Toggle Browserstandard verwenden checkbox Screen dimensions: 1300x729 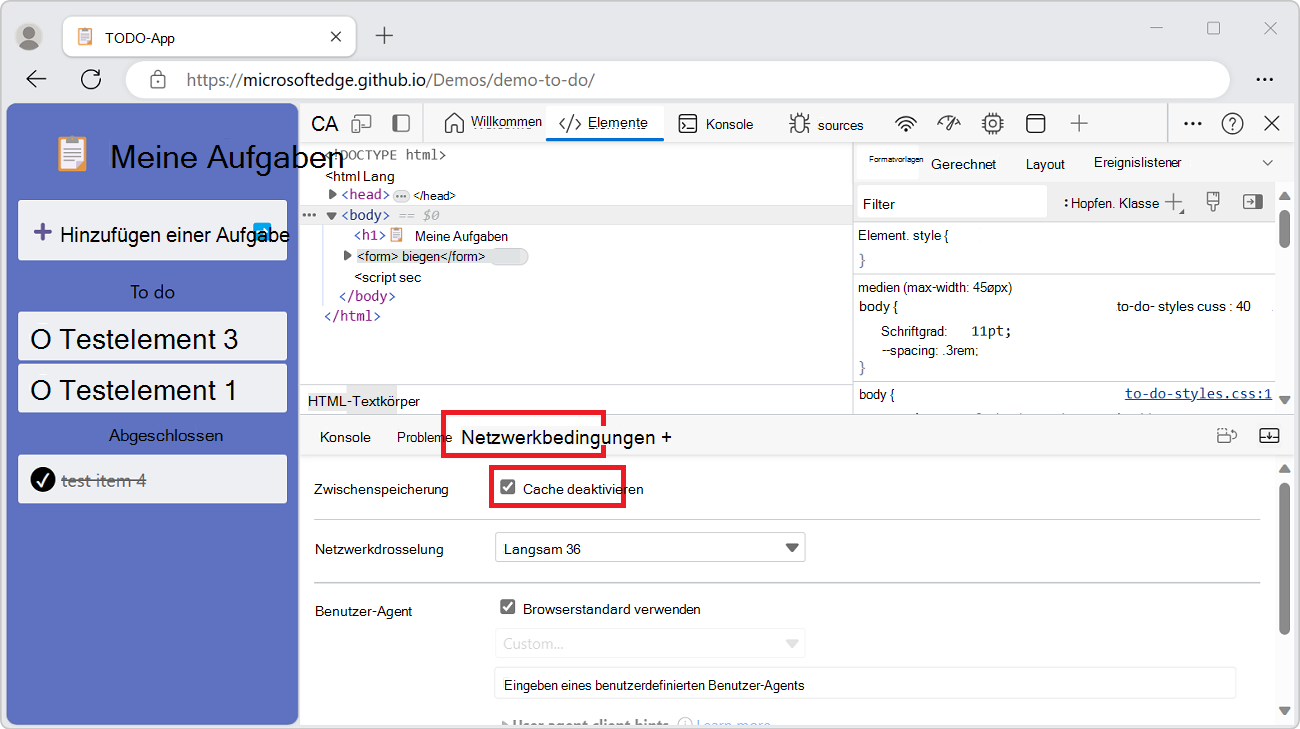click(508, 608)
